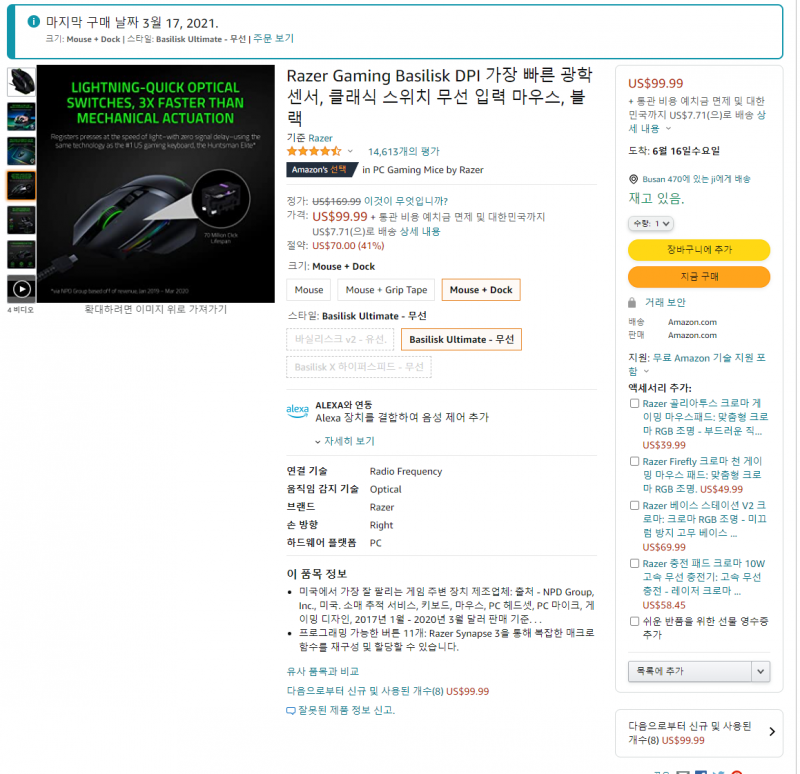This screenshot has width=800, height=774.
Task: Play the product video thumbnail
Action: pyautogui.click(x=21, y=289)
